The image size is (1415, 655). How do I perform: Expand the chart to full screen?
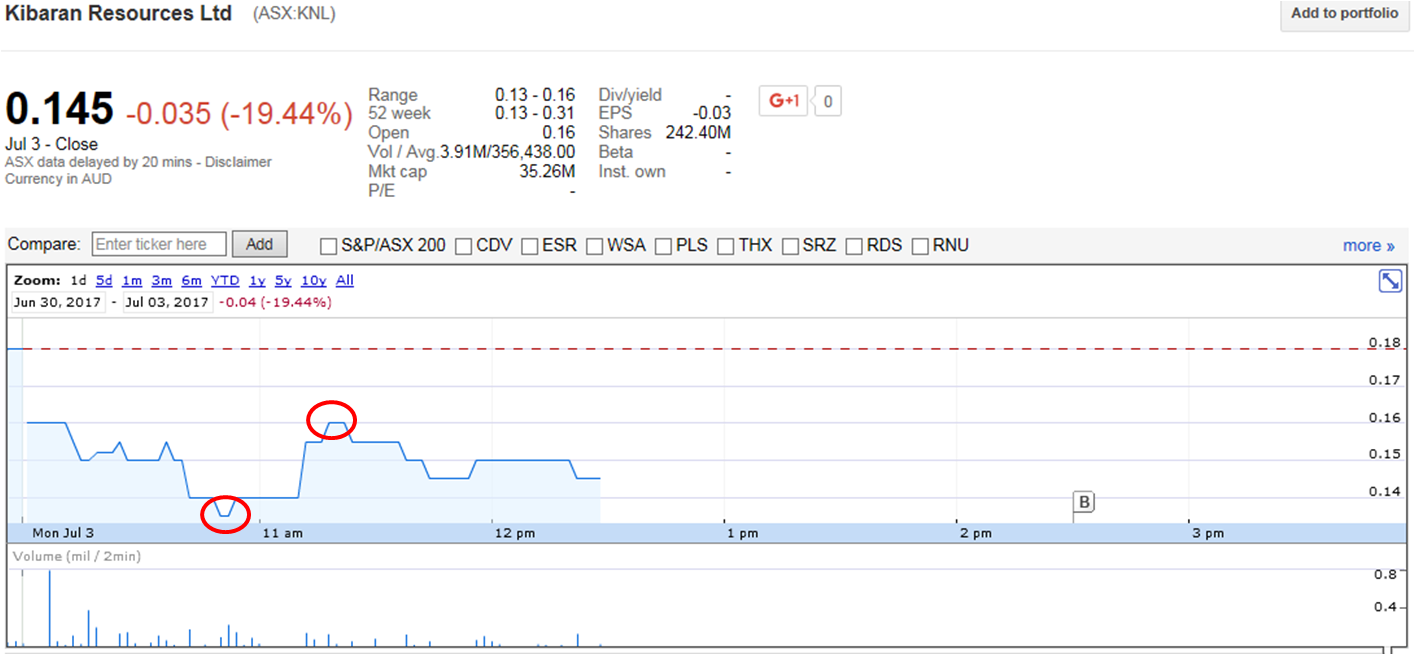[1390, 281]
